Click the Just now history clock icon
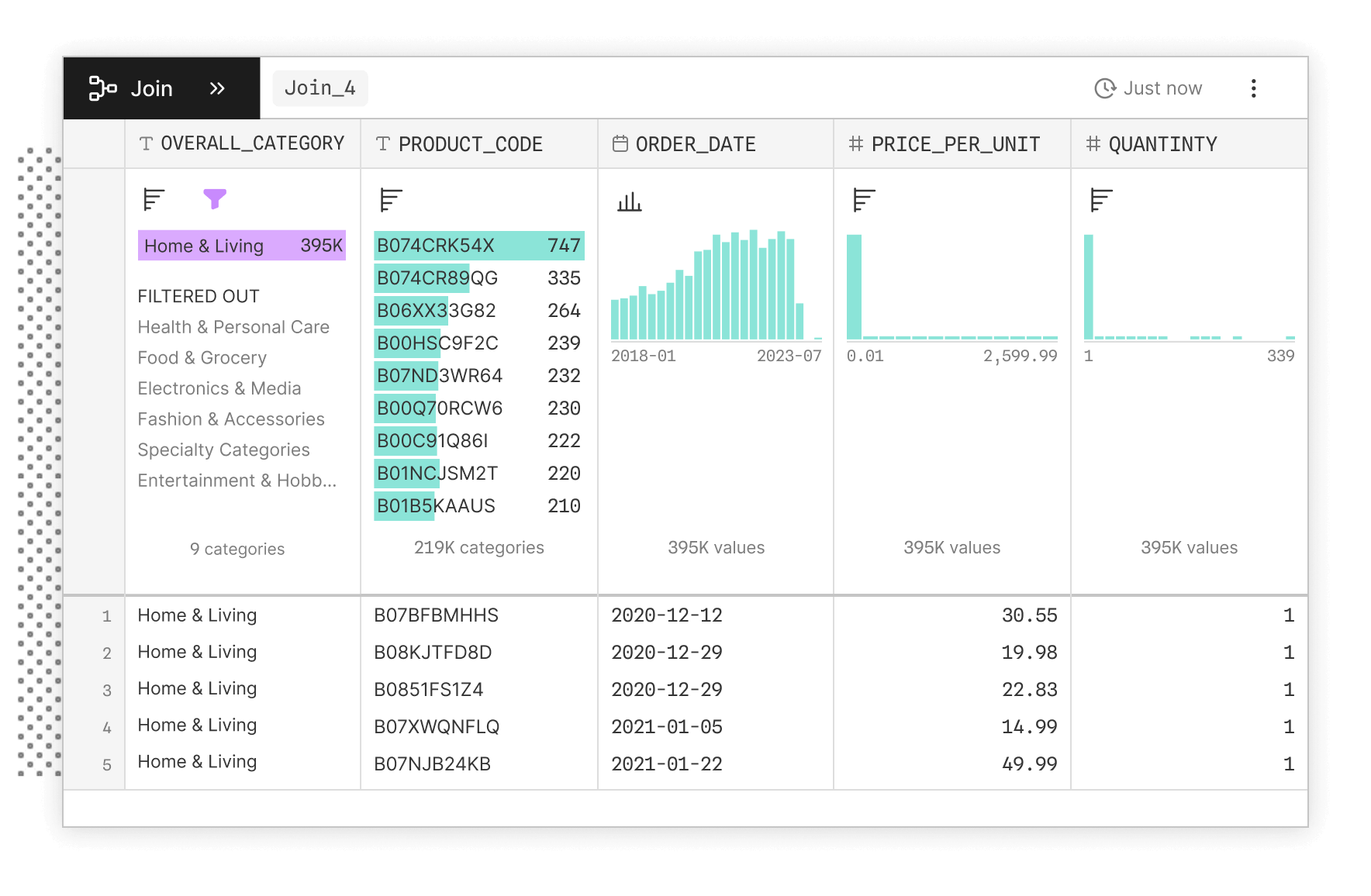The width and height of the screenshot is (1371, 896). (1104, 88)
